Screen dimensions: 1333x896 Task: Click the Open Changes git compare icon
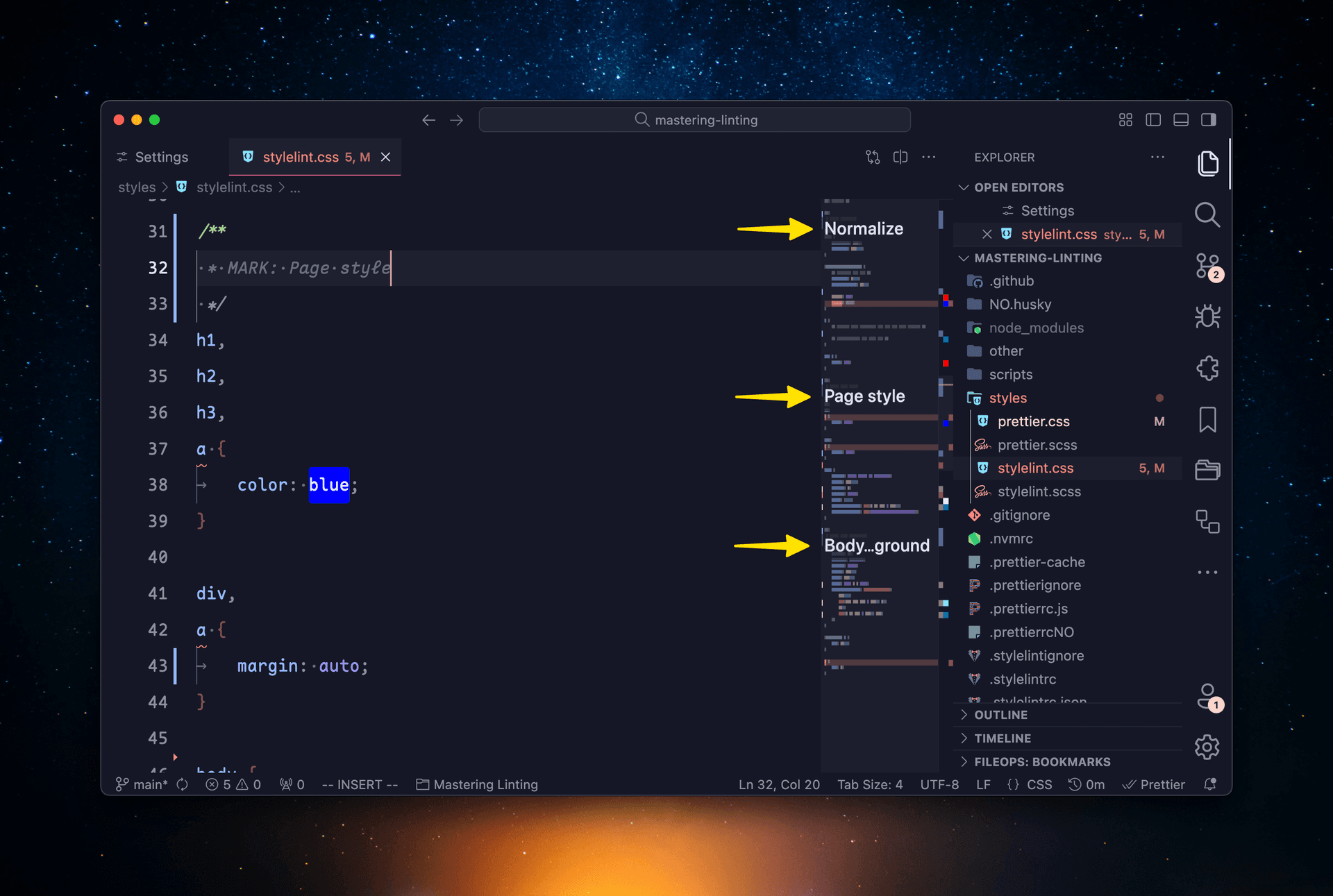click(x=872, y=157)
